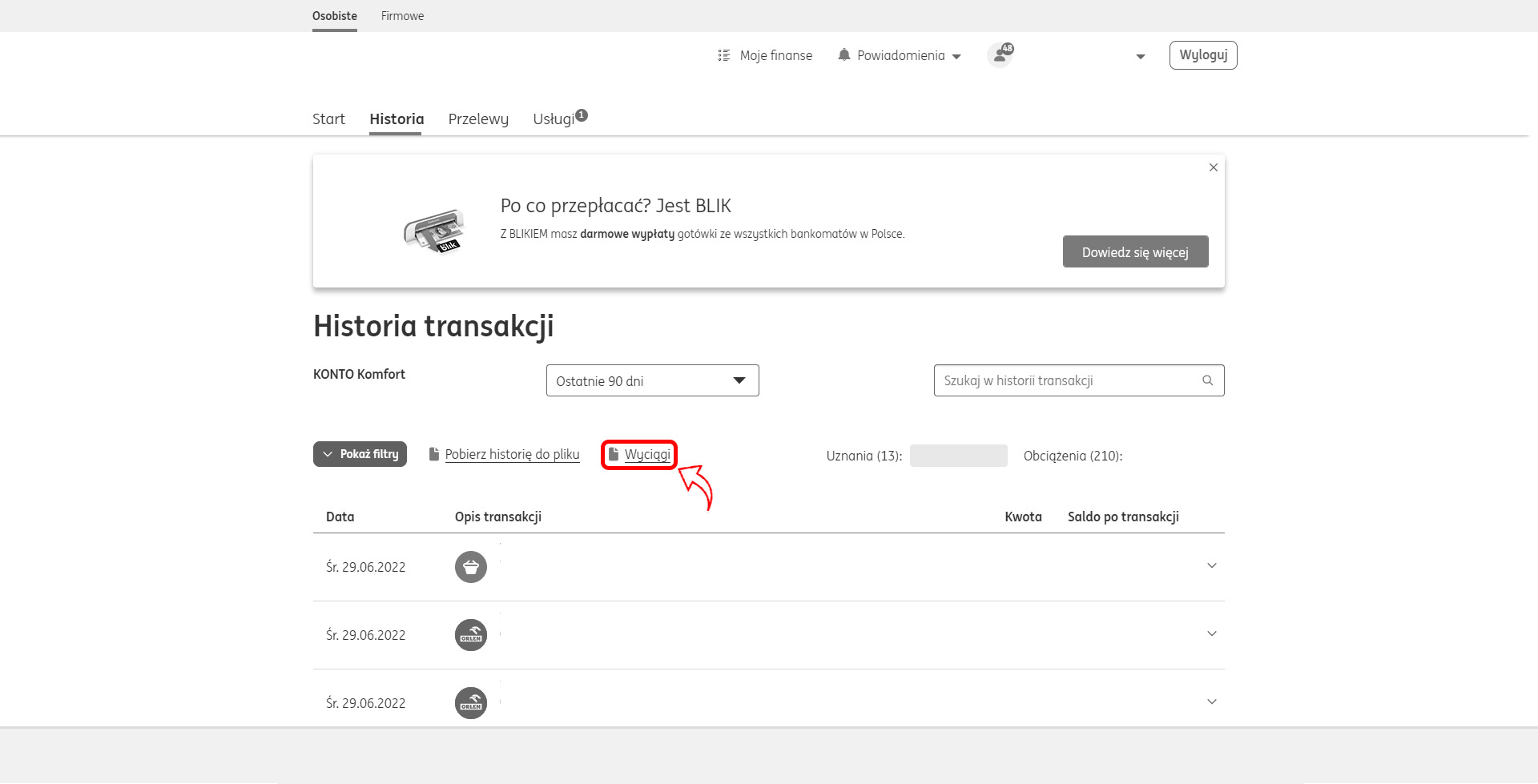The width and height of the screenshot is (1538, 784).
Task: Expand the second 29.06.2022 transaction row
Action: [x=1211, y=634]
